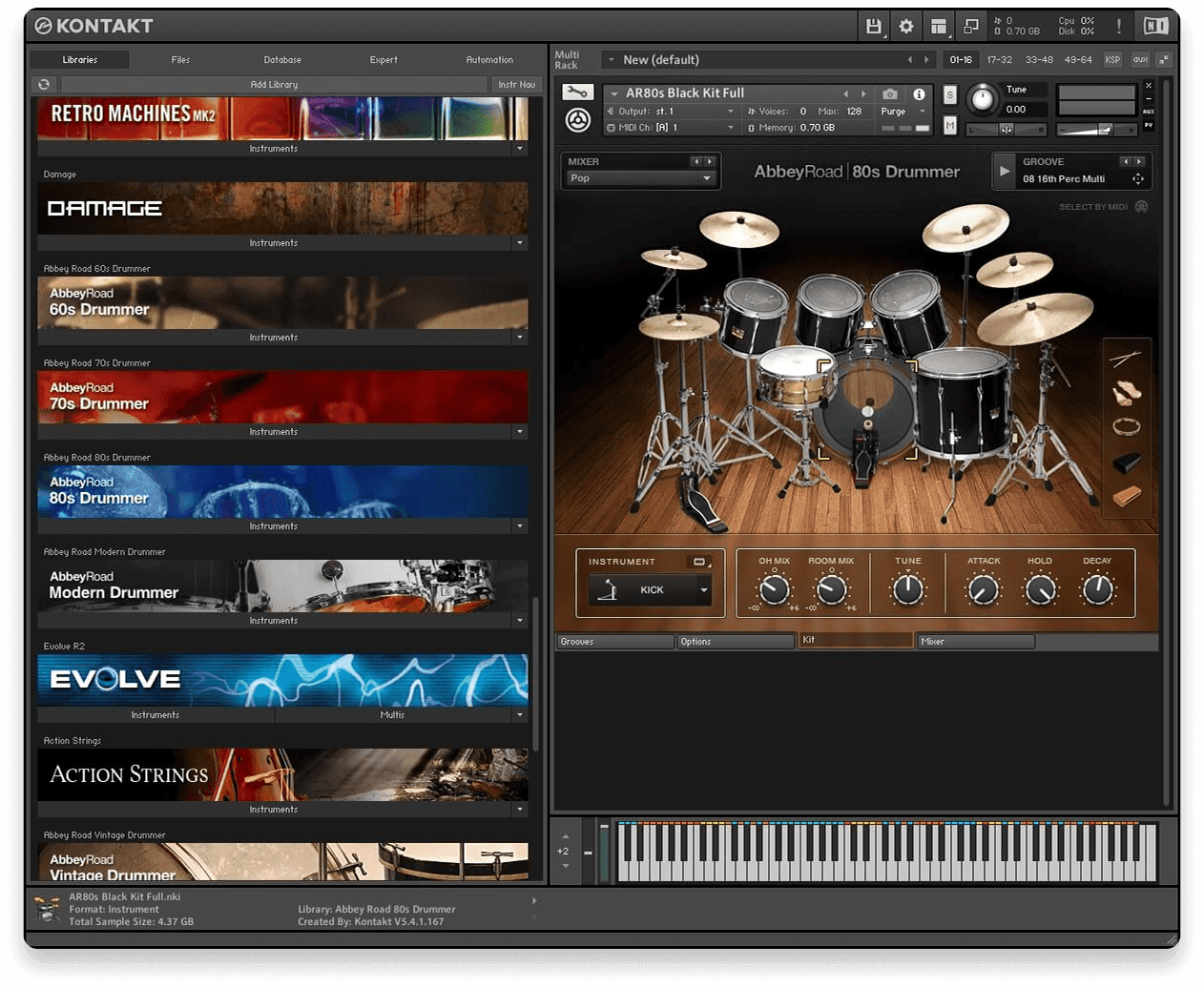
Task: Click the camera snapshot icon in the instrument header
Action: click(889, 93)
